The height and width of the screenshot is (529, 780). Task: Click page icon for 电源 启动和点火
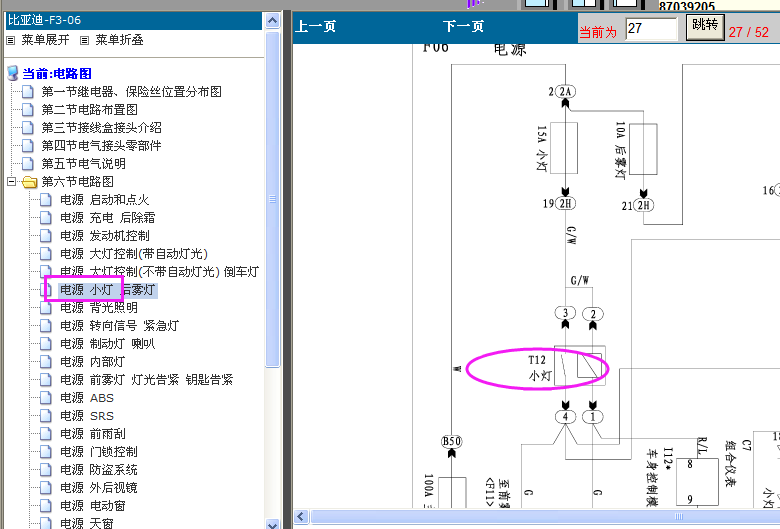coord(46,200)
